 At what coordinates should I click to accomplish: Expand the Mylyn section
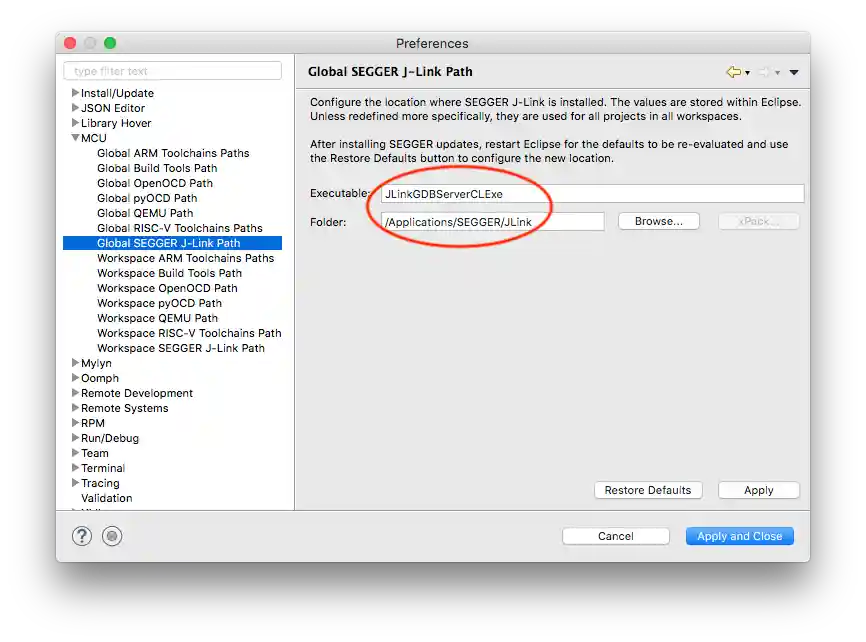(x=75, y=363)
